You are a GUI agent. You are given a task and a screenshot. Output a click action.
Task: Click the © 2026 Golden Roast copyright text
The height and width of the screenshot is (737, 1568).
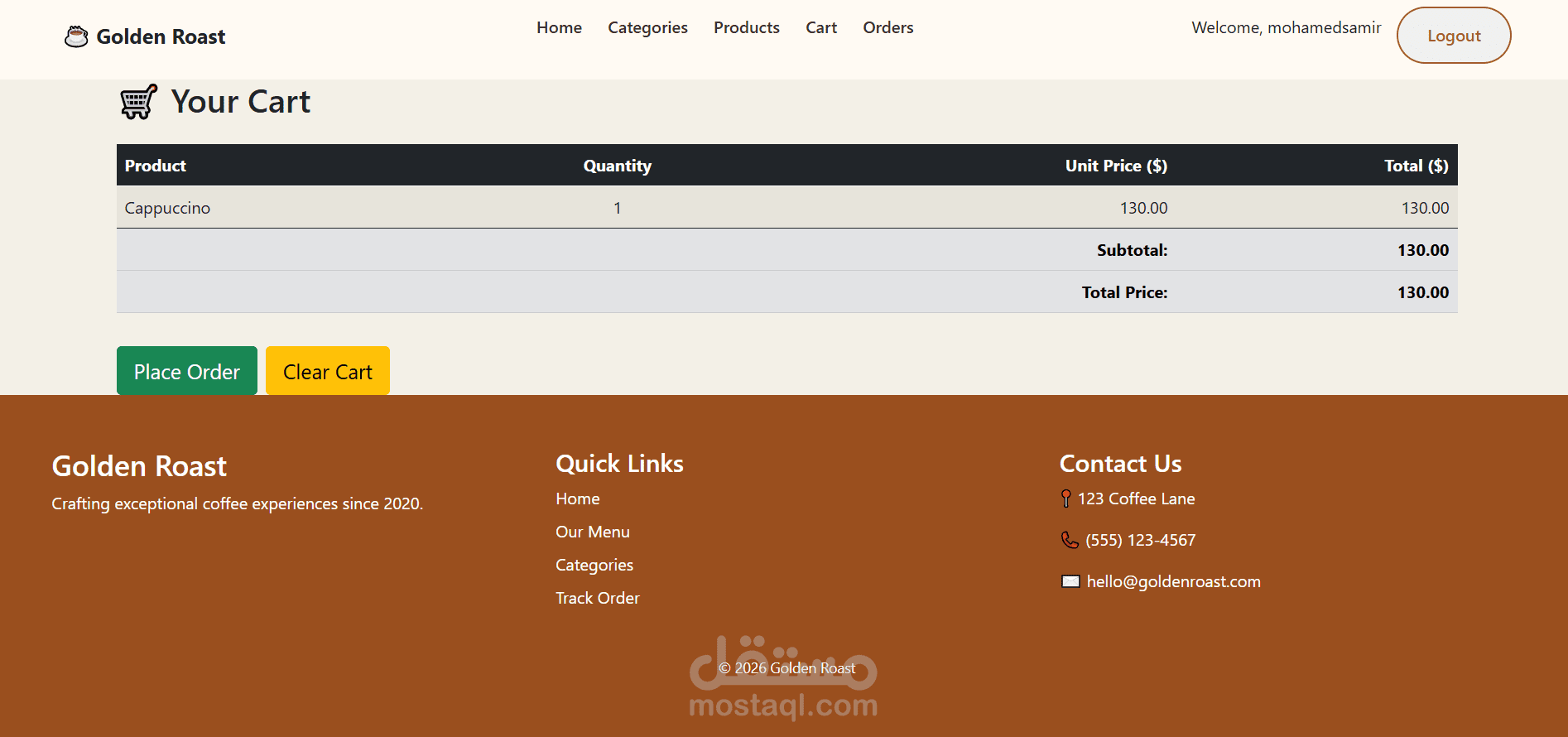786,668
